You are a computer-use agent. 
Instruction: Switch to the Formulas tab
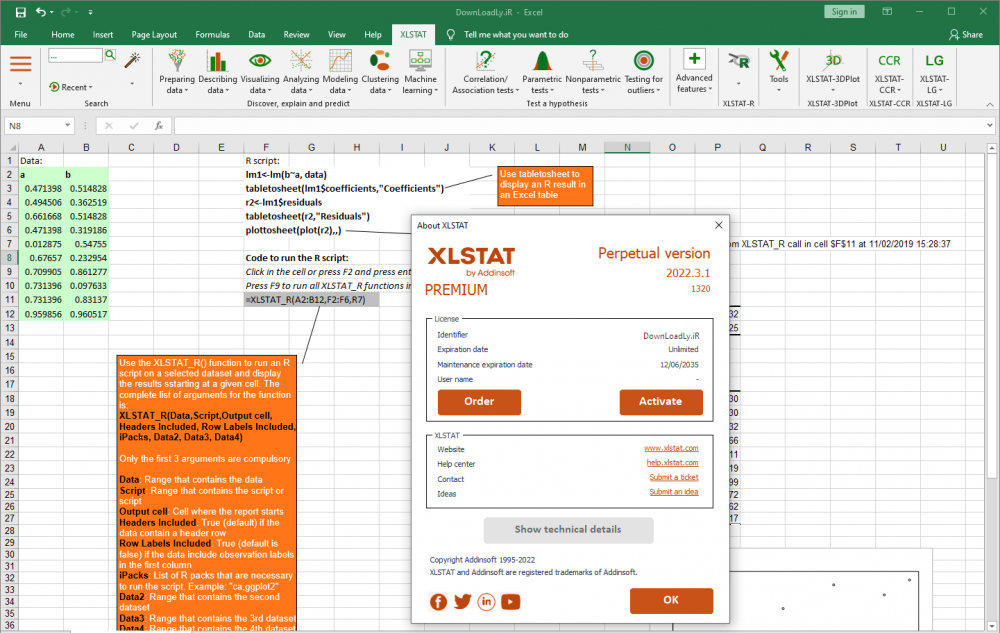tap(212, 34)
